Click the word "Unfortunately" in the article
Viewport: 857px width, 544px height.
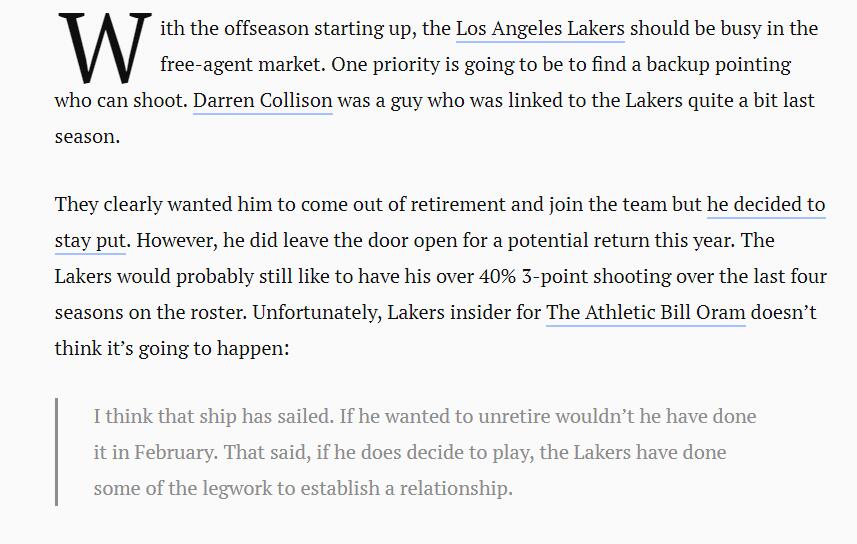pos(316,313)
